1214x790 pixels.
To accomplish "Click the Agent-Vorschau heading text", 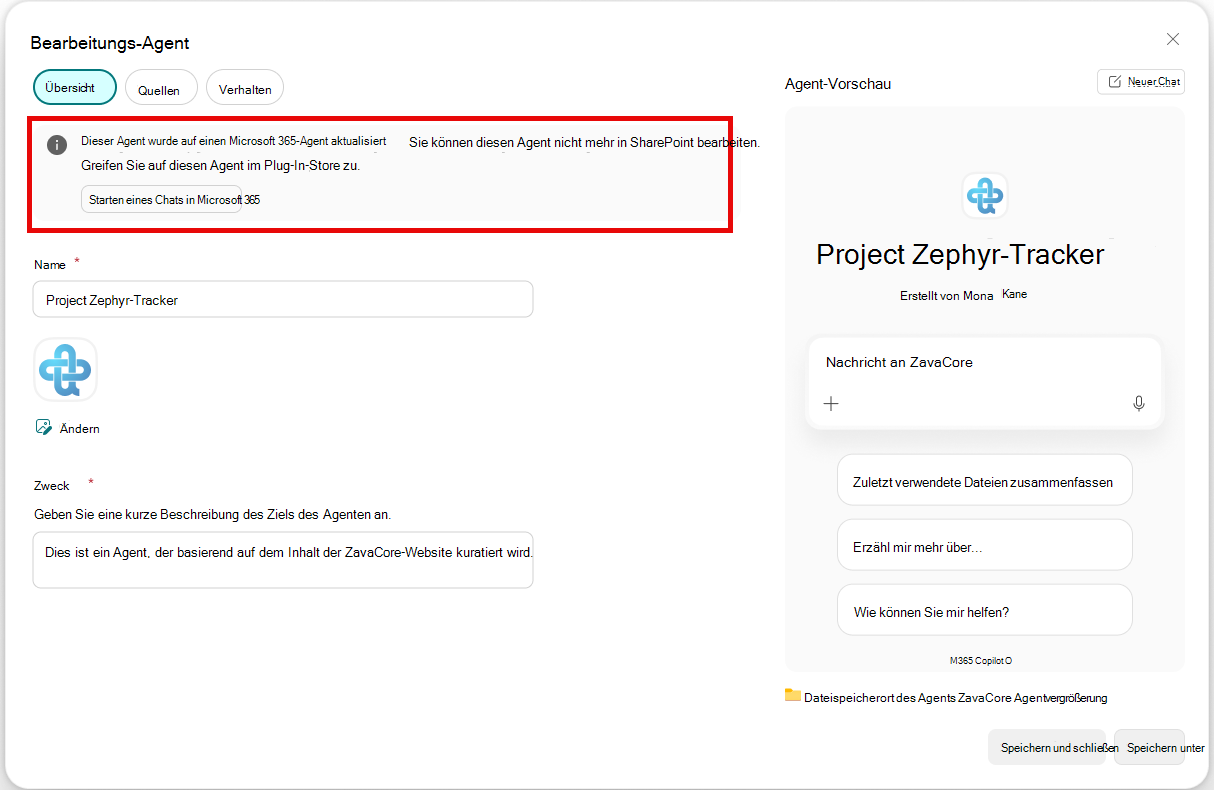I will 838,84.
